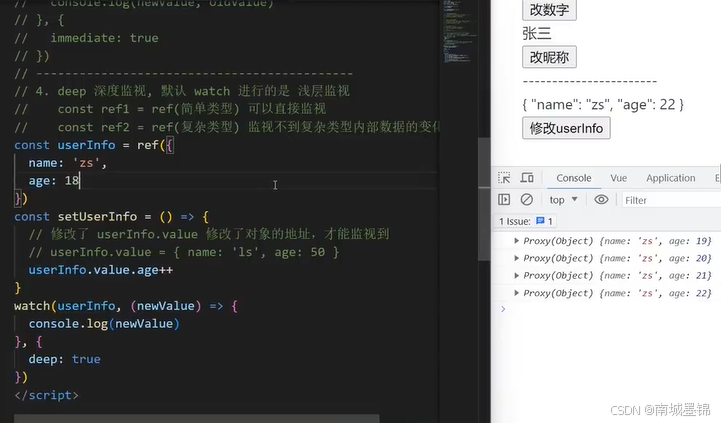Click the console Filter input field

[x=671, y=200]
